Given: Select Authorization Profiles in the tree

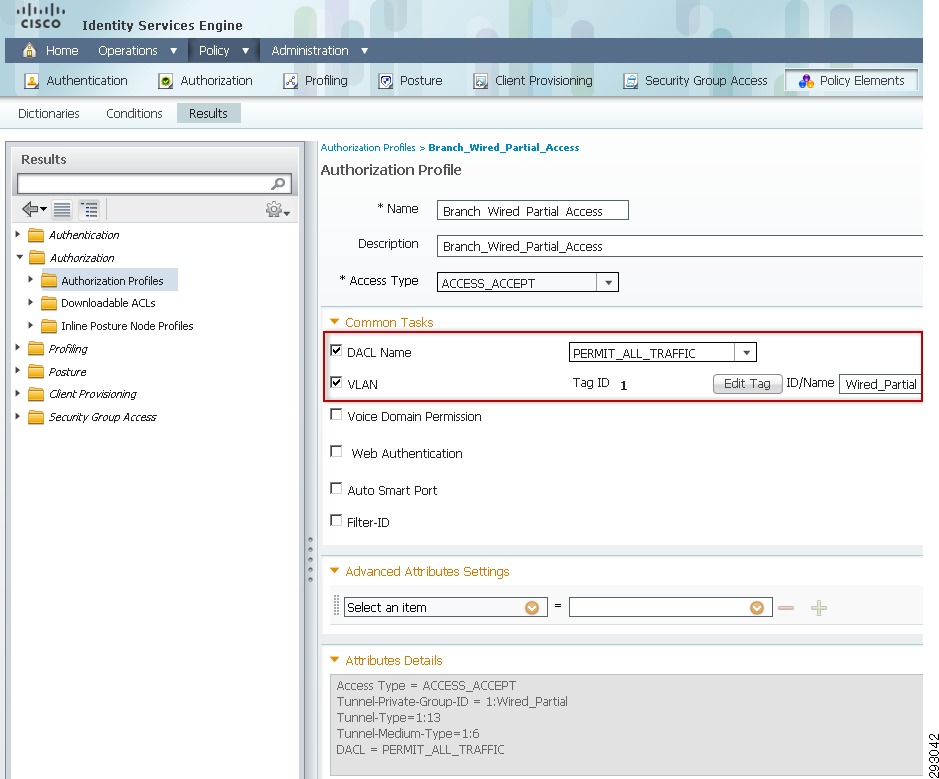Looking at the screenshot, I should click(x=112, y=281).
